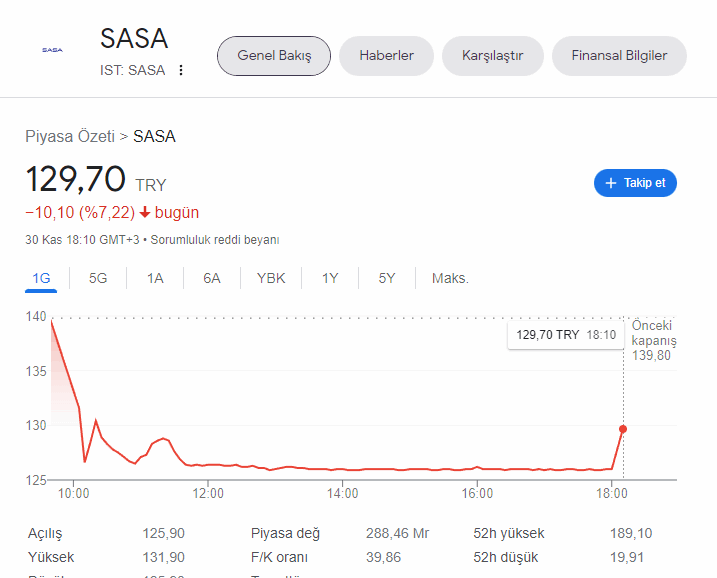
Task: Show the 1A monthly chart range
Action: (155, 278)
